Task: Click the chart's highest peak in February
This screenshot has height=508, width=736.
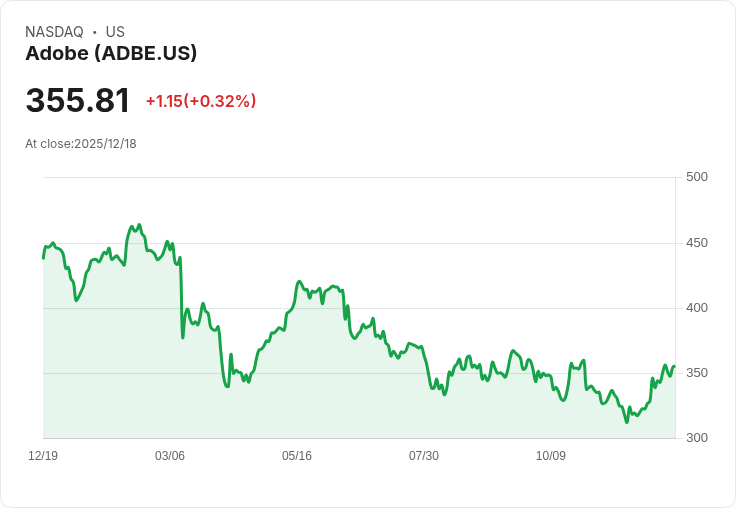Action: [139, 225]
